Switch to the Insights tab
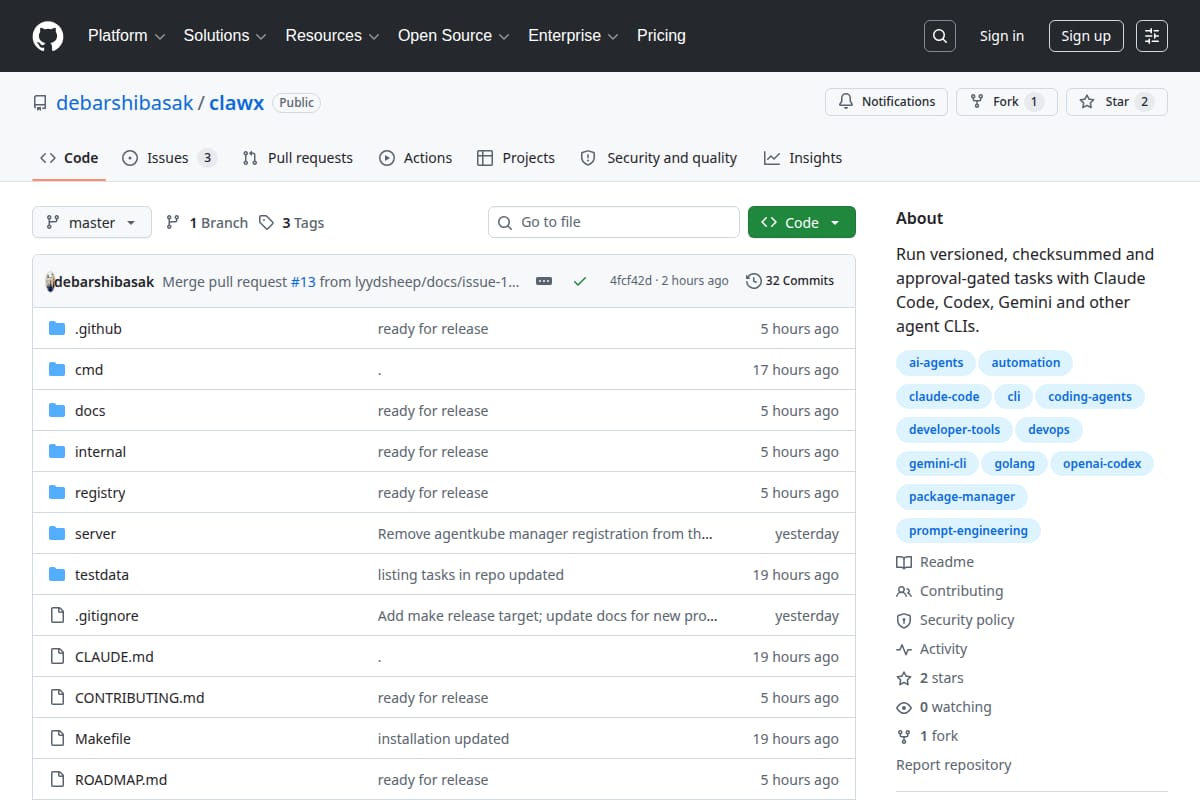 coord(803,158)
